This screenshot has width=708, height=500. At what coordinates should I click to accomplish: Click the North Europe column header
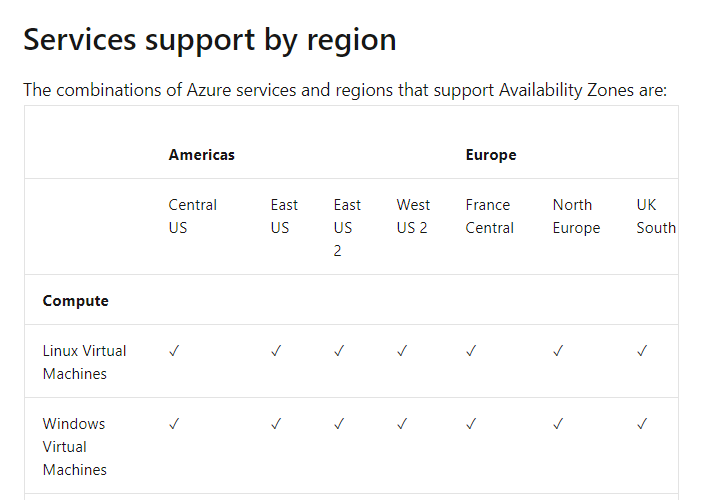tap(576, 216)
